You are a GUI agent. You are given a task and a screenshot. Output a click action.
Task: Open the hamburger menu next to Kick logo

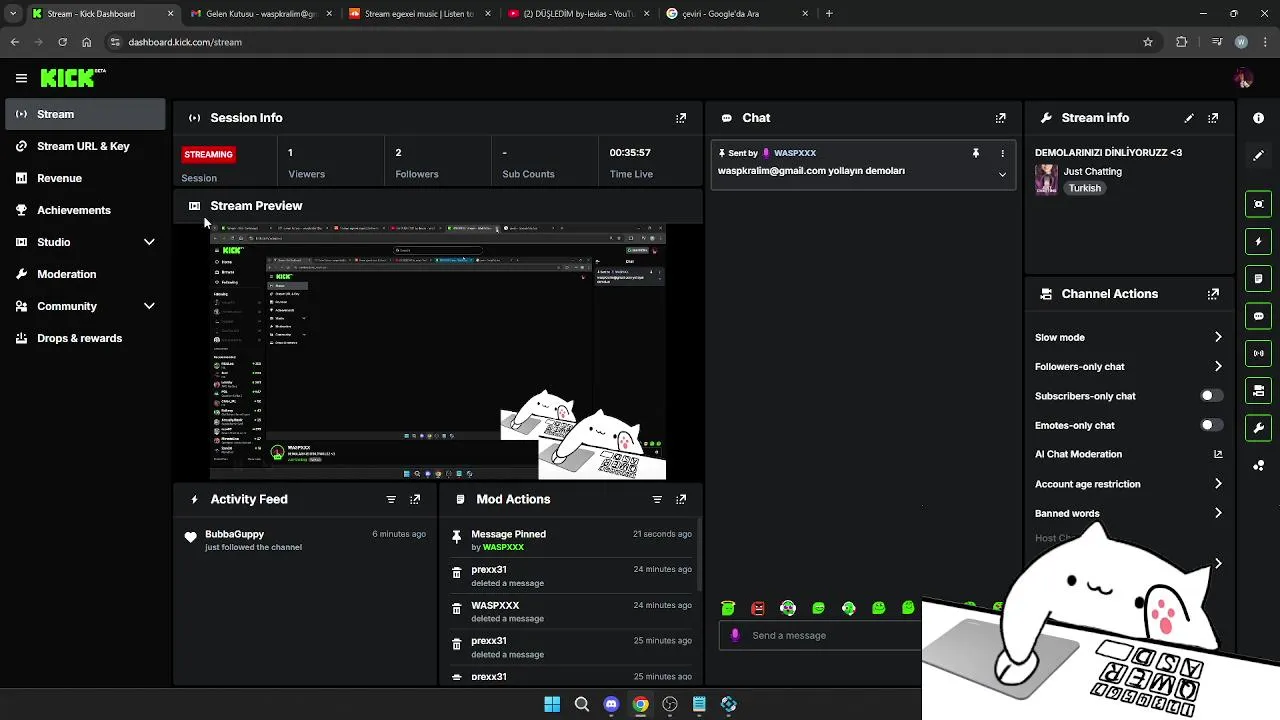point(21,78)
